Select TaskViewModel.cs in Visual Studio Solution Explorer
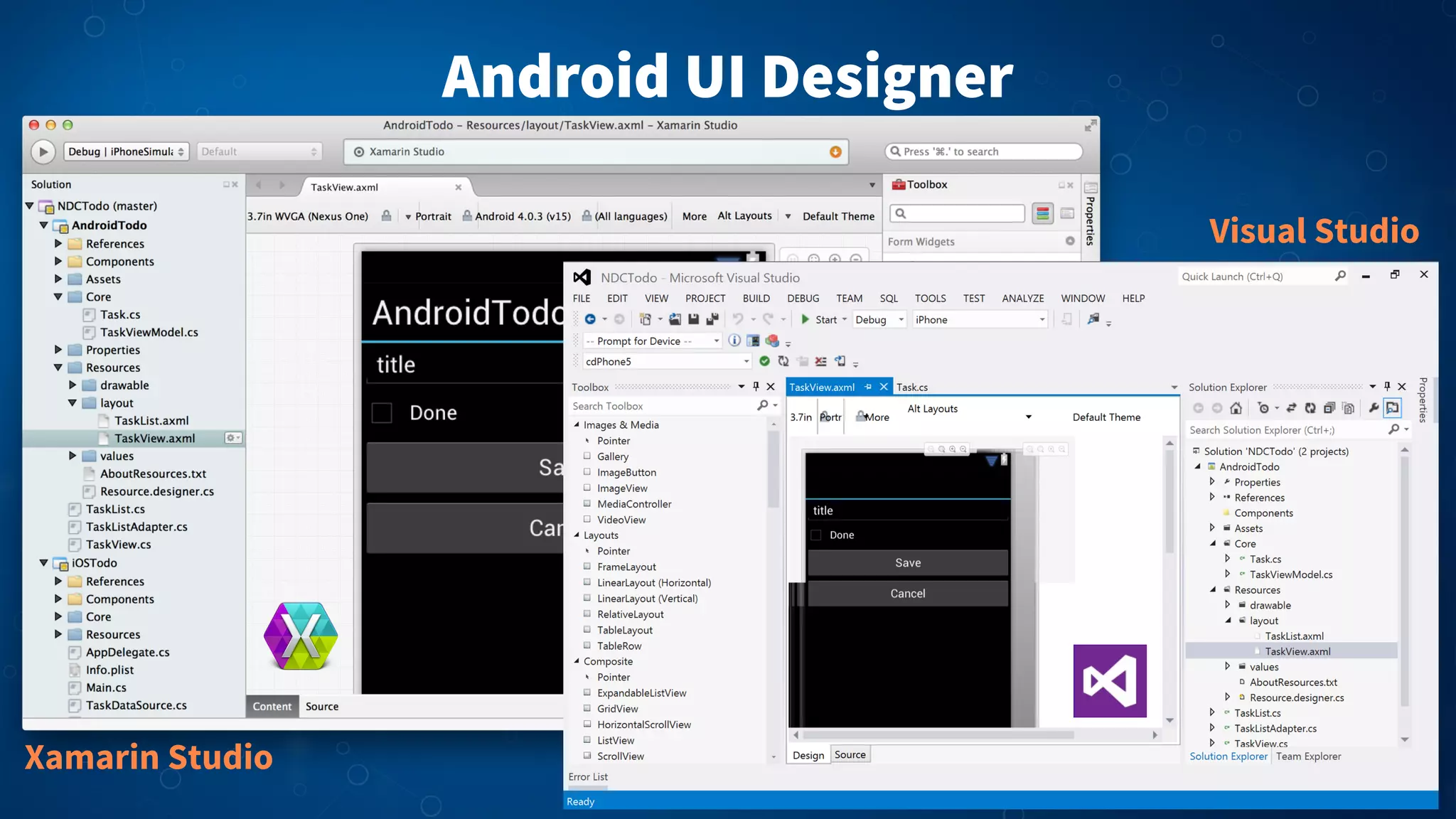The image size is (1456, 819). [1290, 574]
